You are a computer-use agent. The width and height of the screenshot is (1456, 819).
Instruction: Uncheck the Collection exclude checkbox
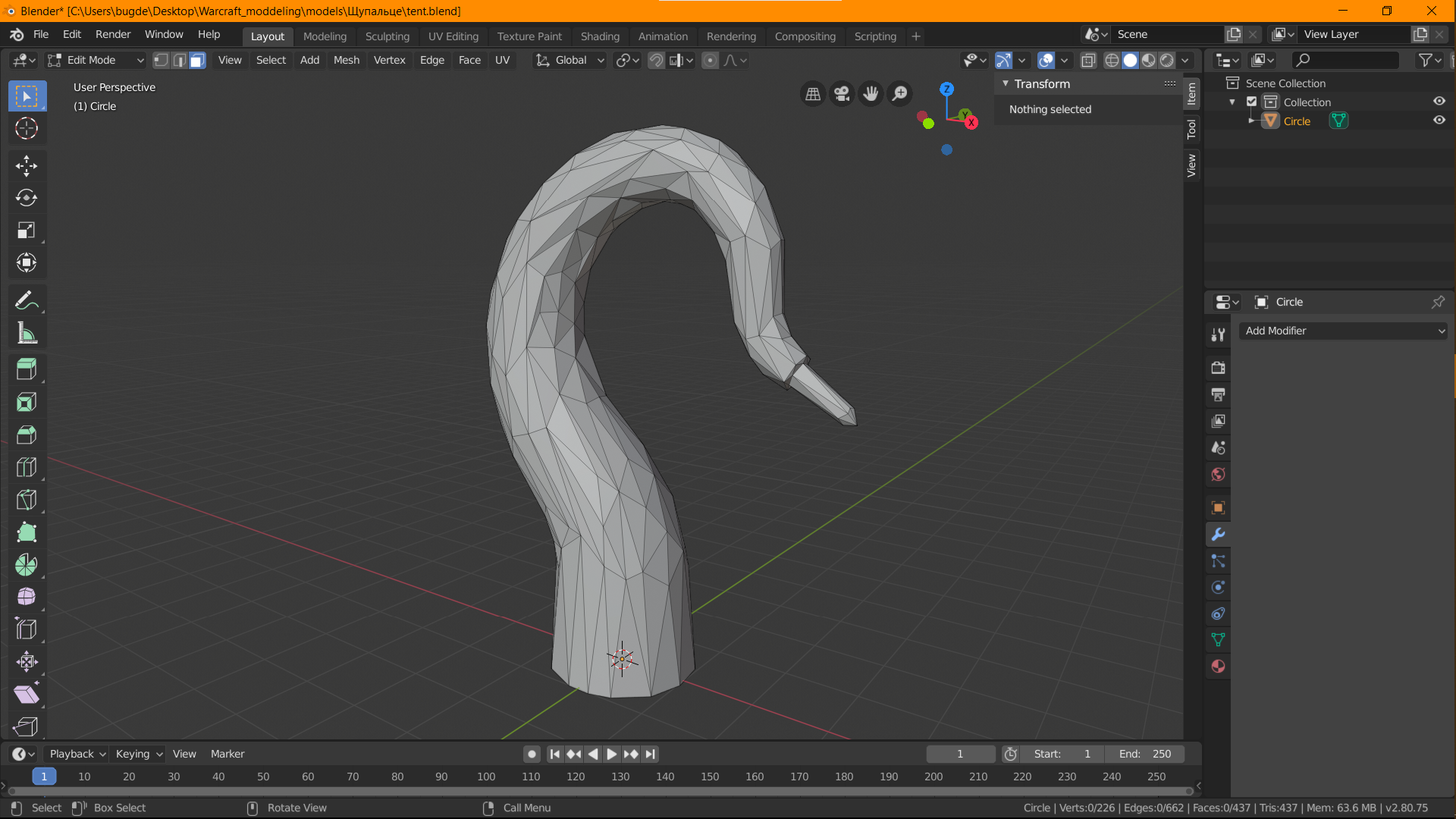tap(1252, 102)
